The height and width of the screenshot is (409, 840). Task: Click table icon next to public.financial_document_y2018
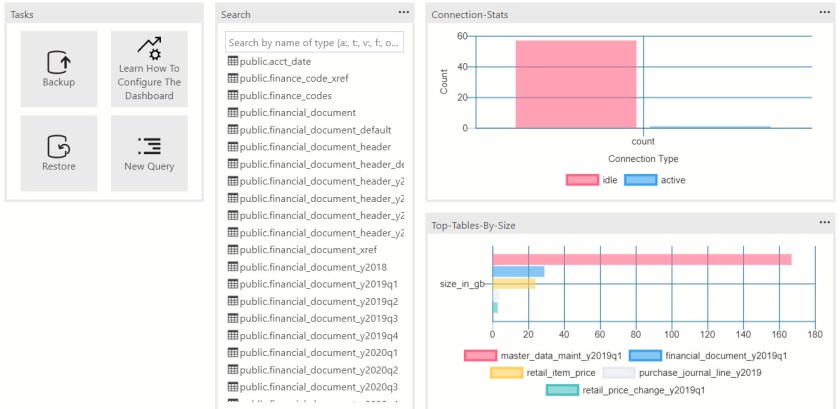tap(233, 267)
